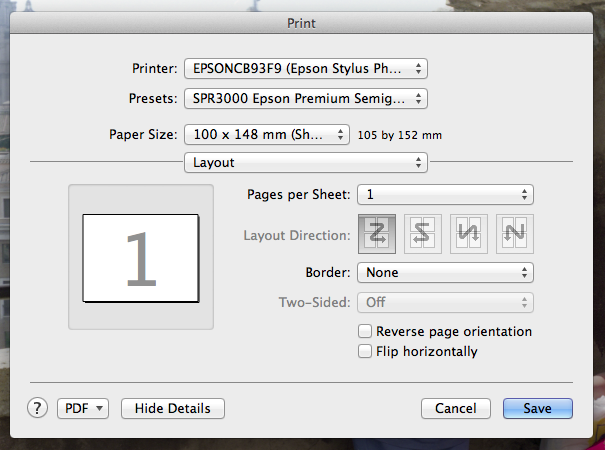Viewport: 605px width, 450px height.
Task: Open help with the question mark button
Action: 38,408
